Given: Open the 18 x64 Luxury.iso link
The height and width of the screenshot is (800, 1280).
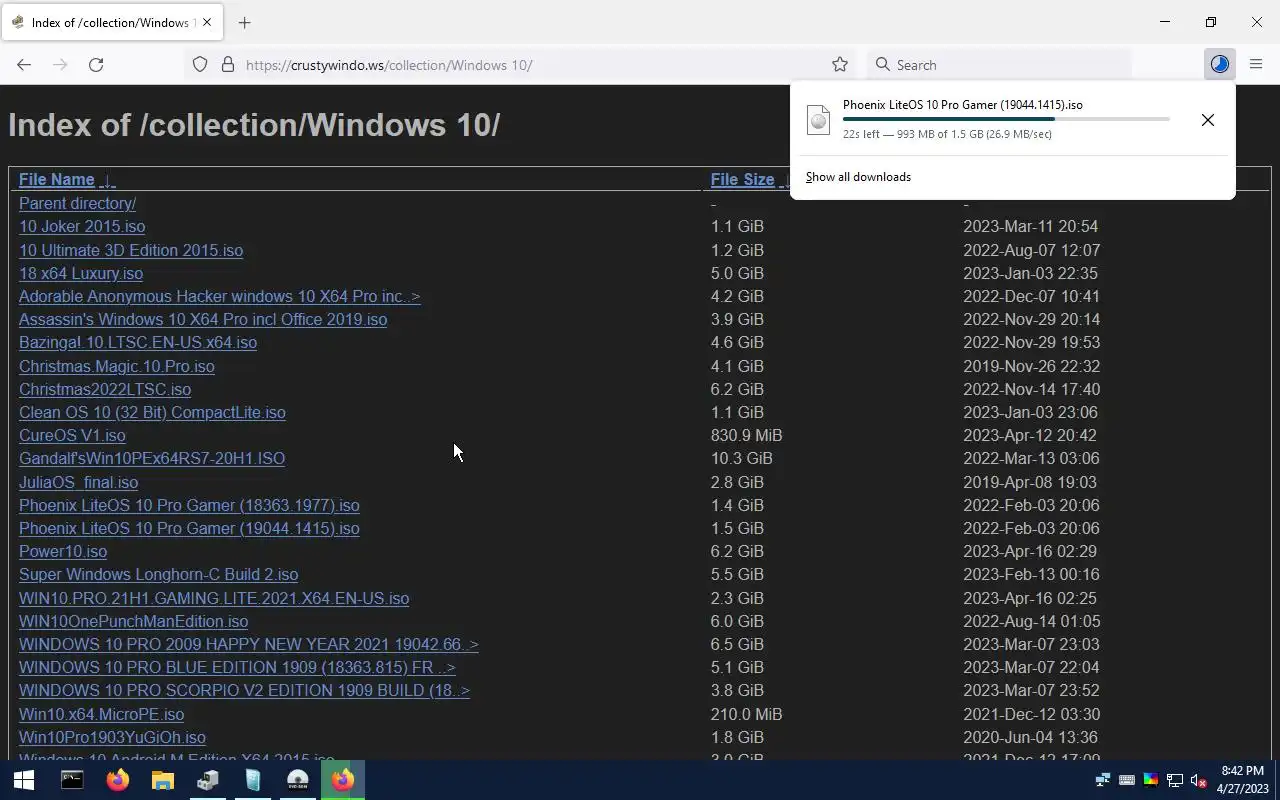Looking at the screenshot, I should tap(81, 273).
